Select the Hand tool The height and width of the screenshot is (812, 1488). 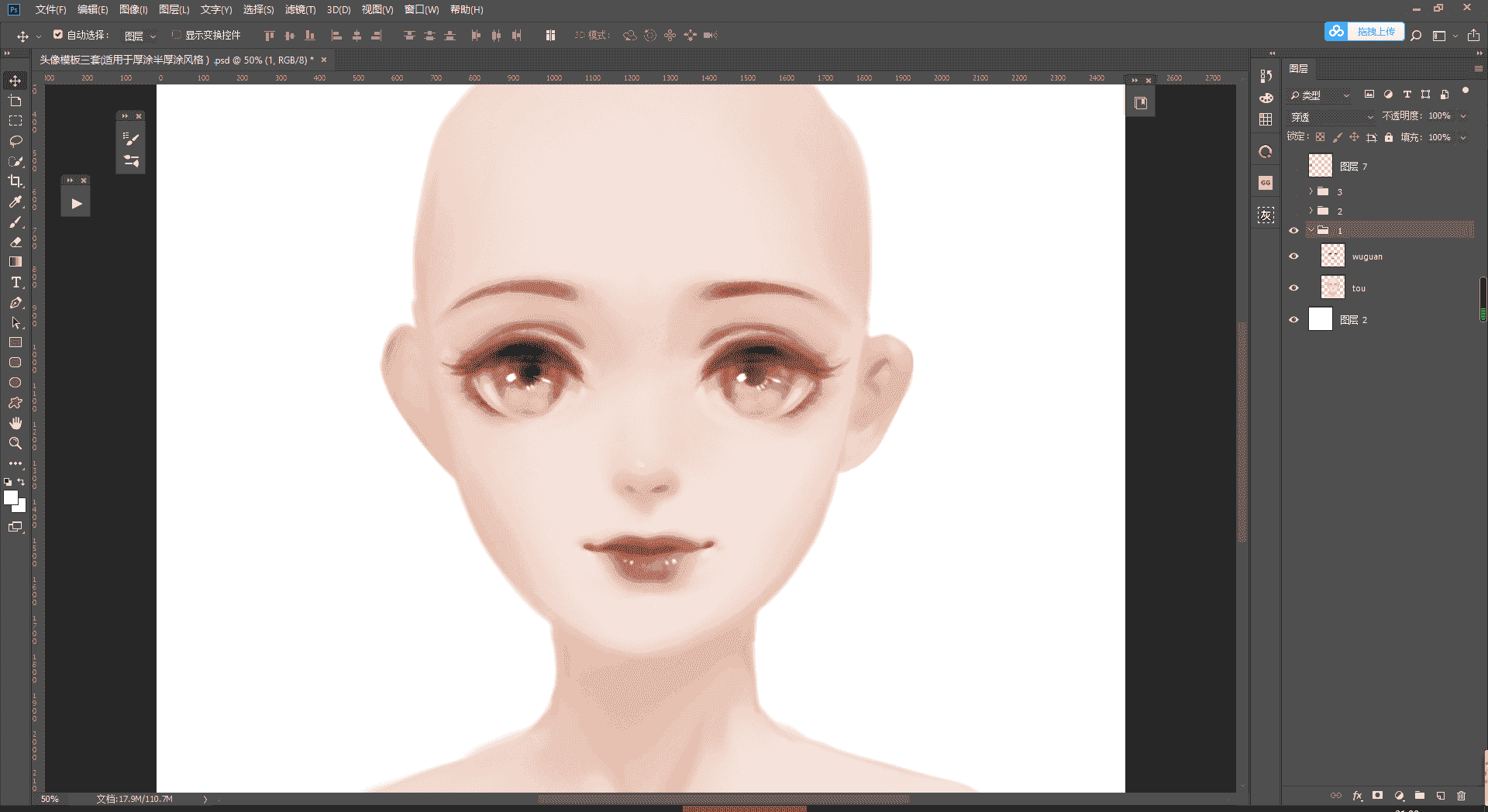[15, 423]
